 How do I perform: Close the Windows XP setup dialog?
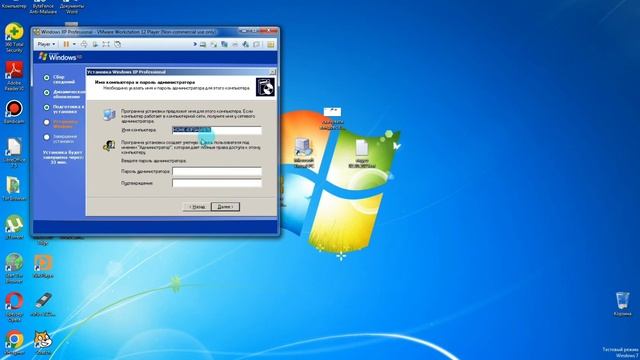273,72
